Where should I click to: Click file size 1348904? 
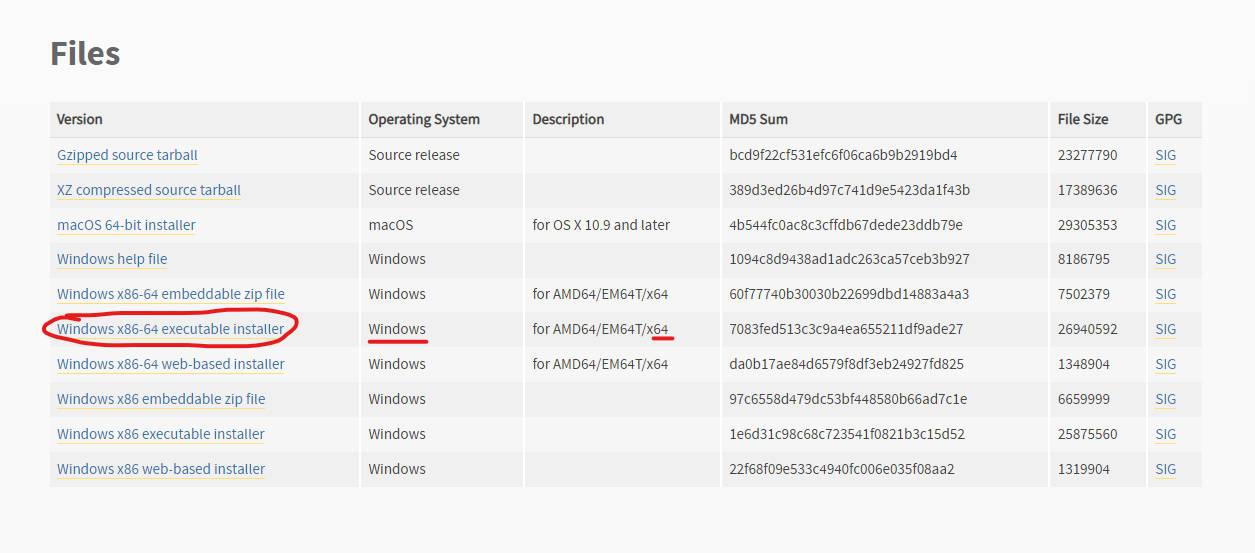coord(1084,364)
